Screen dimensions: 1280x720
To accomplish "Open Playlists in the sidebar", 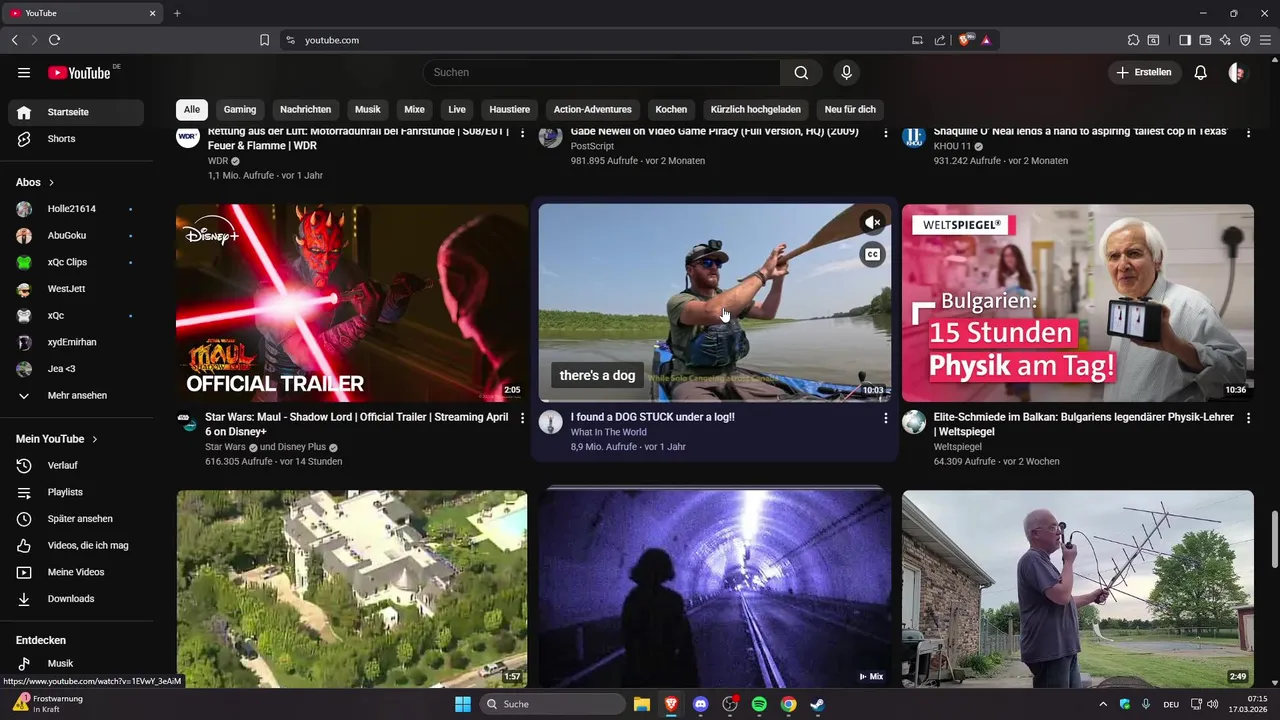I will pyautogui.click(x=76, y=492).
